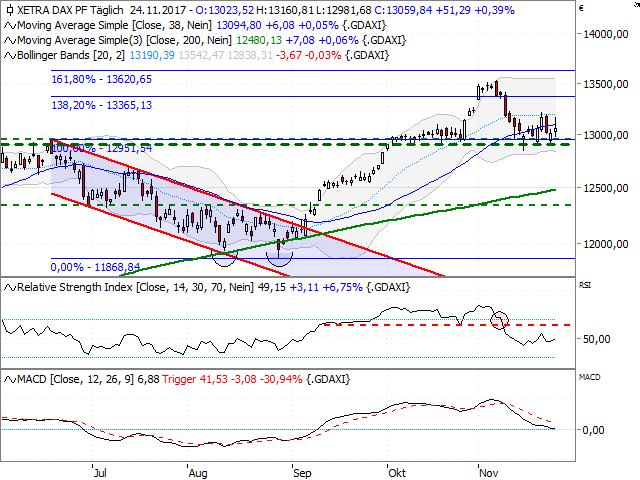Click the Nov label on the time axis
This screenshot has height=480, width=640.
tap(489, 468)
